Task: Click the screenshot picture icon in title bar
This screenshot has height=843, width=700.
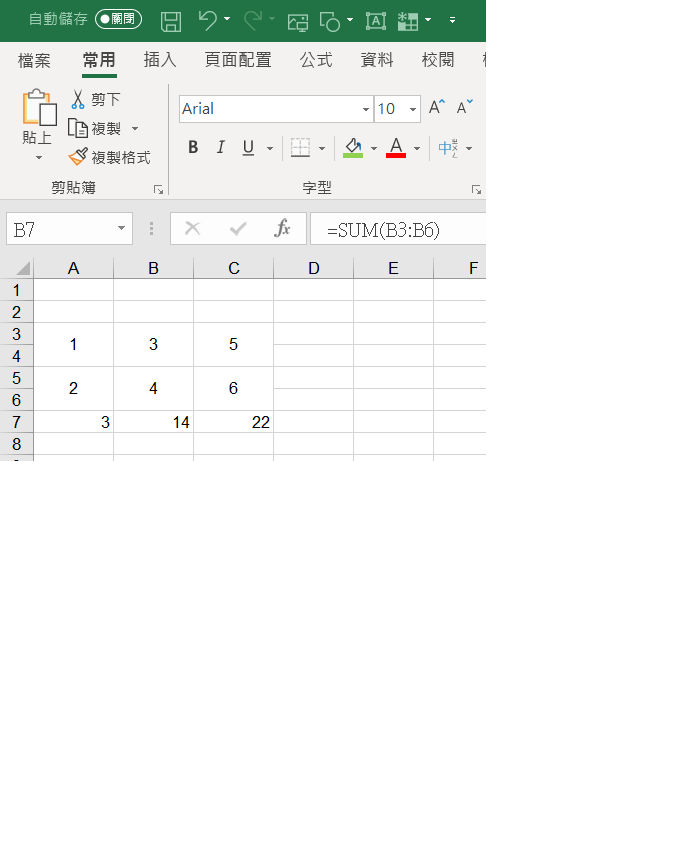Action: coord(298,22)
